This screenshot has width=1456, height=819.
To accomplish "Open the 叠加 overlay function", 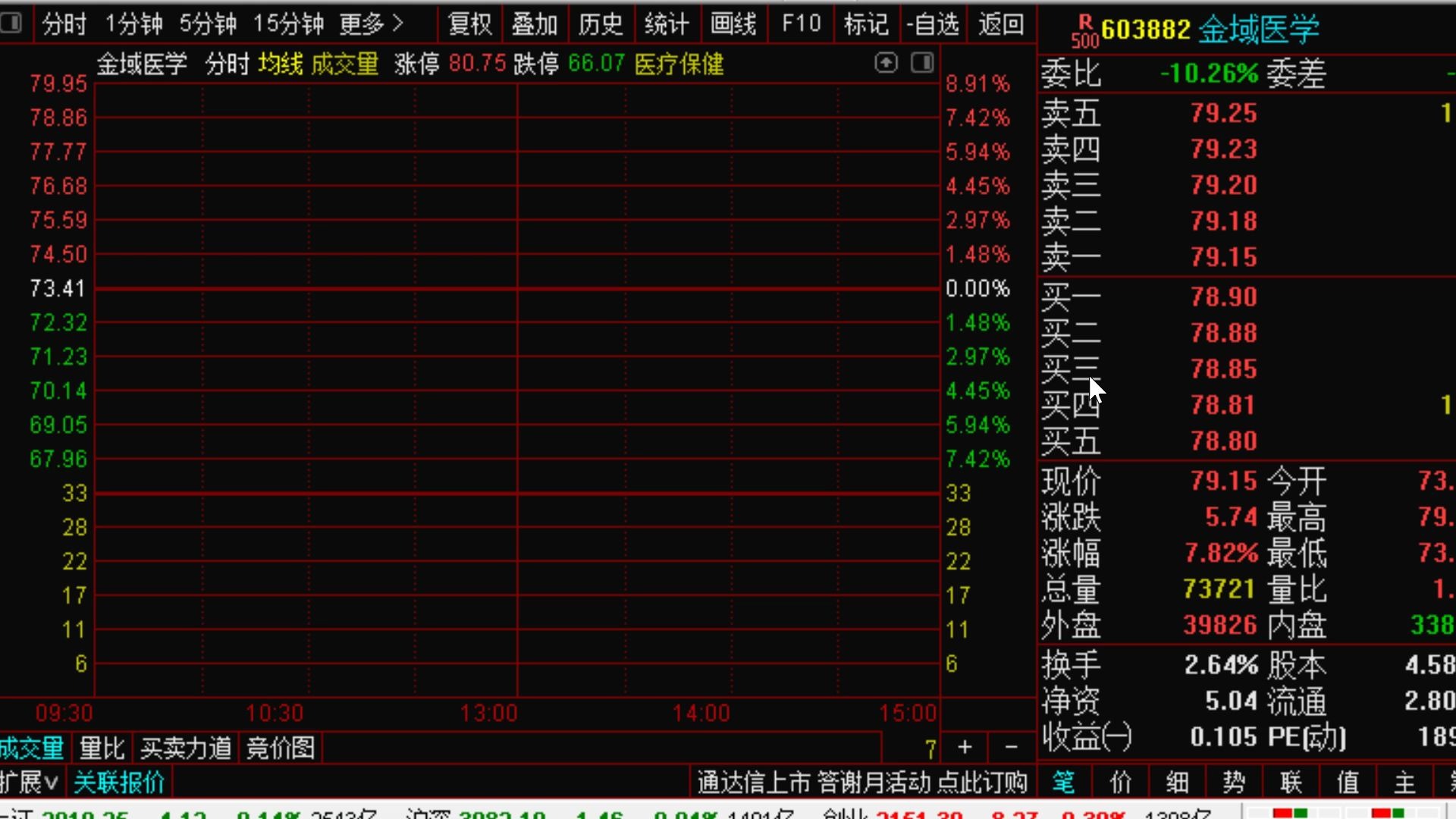I will (535, 24).
